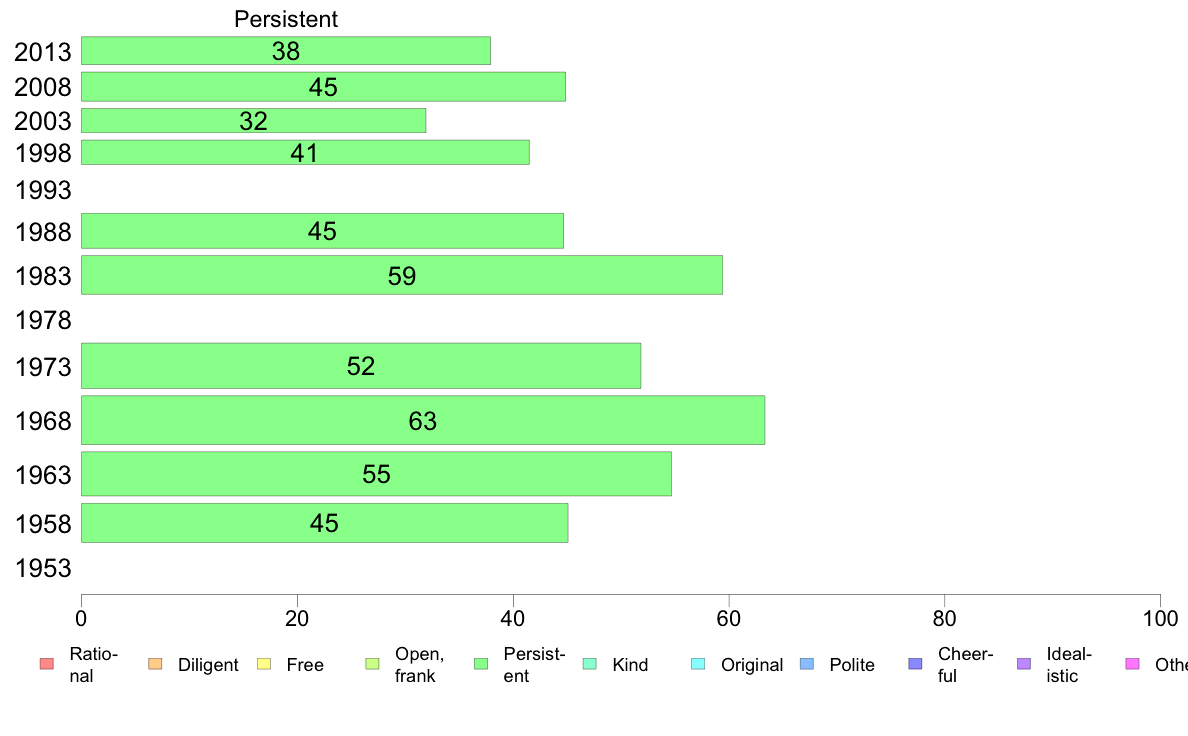Click the Polite legend text label
The image size is (1188, 736).
[852, 665]
